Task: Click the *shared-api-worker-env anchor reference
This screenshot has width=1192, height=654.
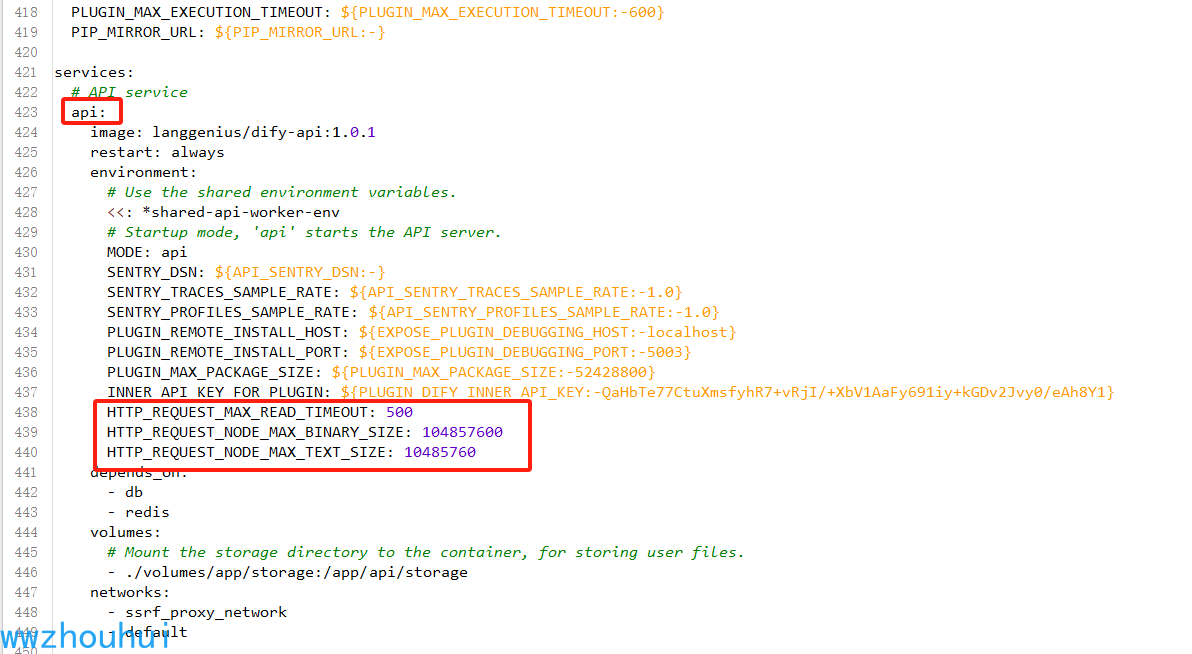Action: [x=241, y=212]
